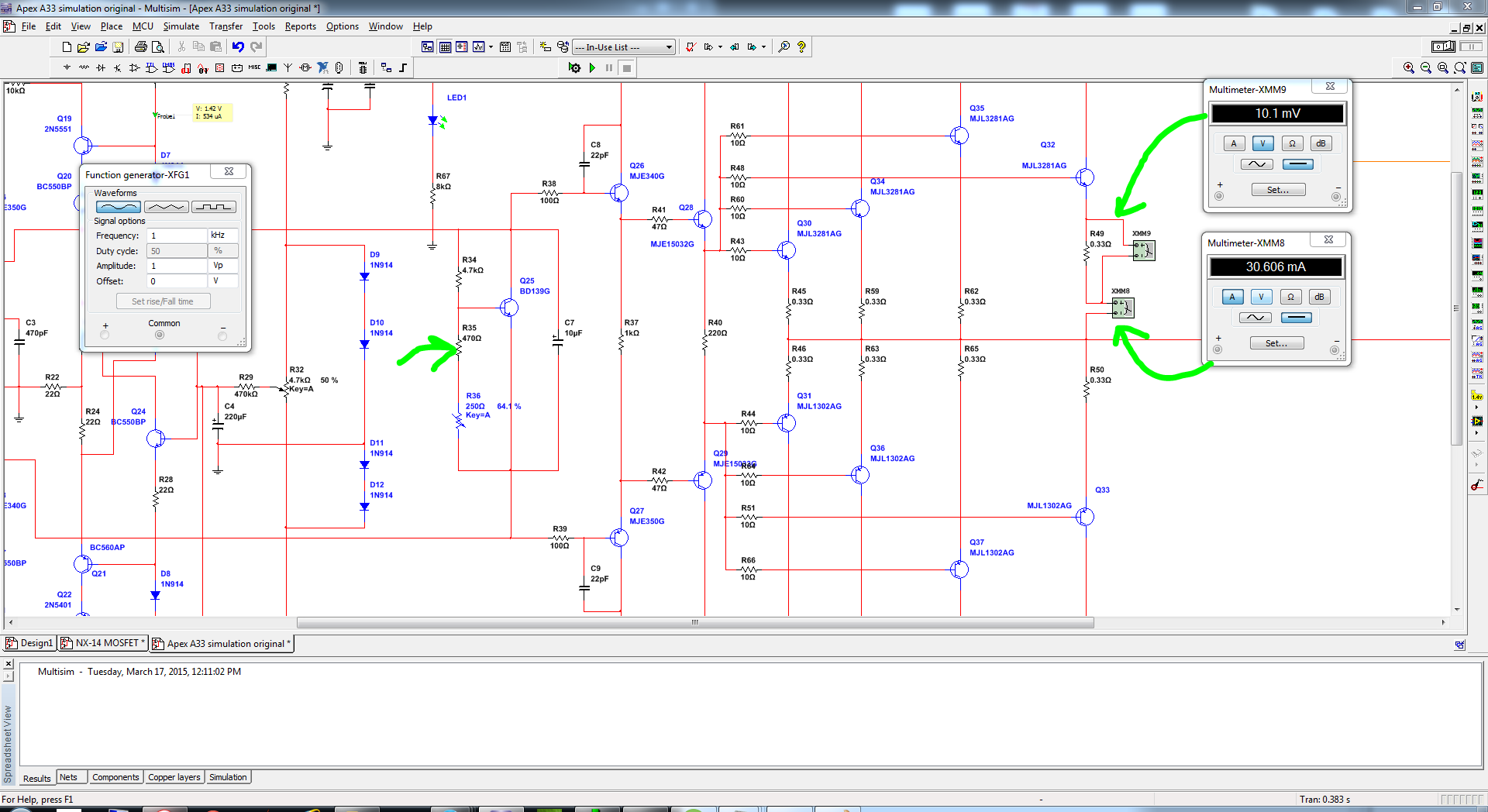Close the Multimeter-XMM9 window
Screen dimensions: 1488x812
1330,86
